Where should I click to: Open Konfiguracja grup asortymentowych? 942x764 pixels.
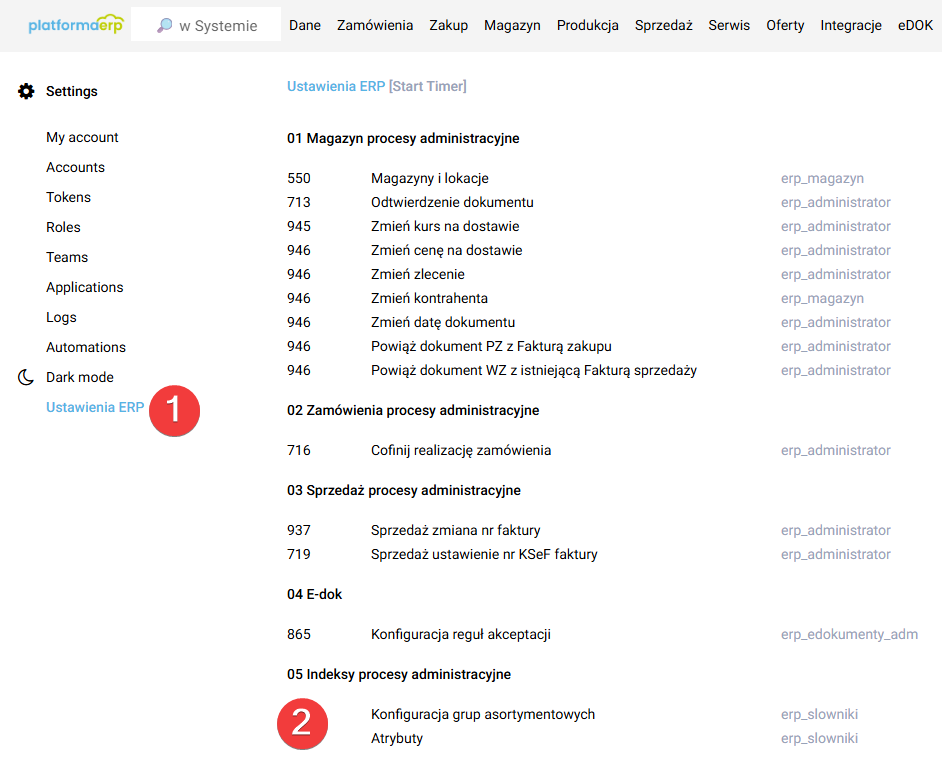pos(482,714)
